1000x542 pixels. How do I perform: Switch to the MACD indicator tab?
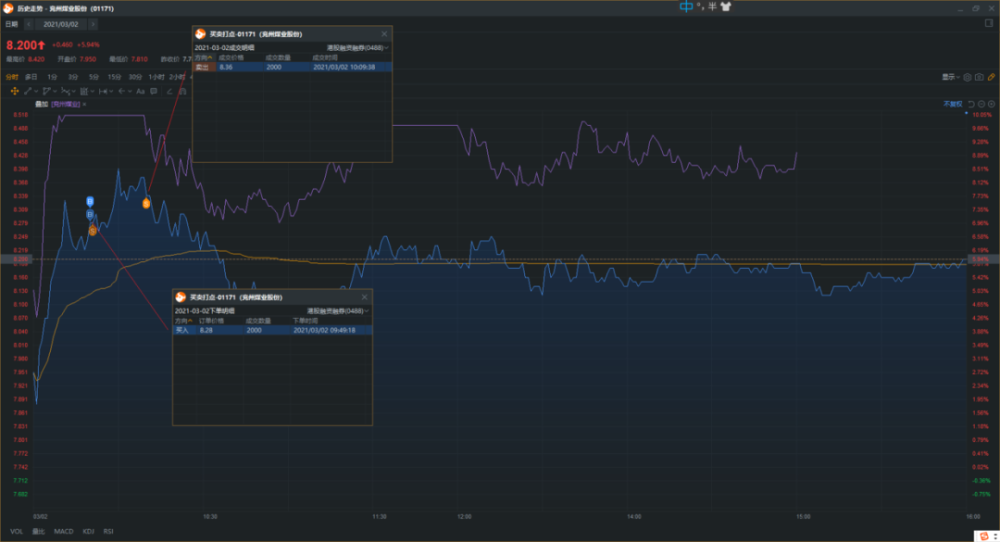(63, 531)
